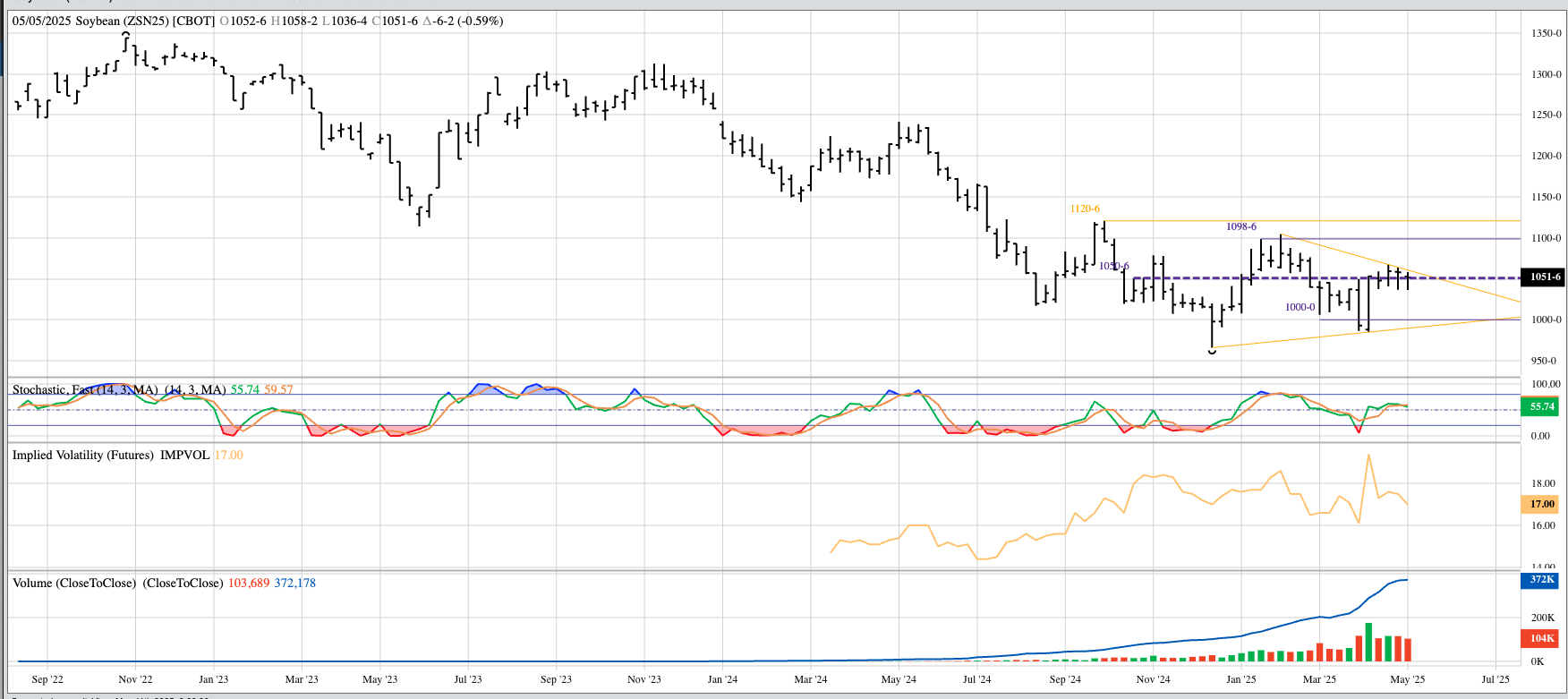Click the Soybean (ZSN25) chart title

pos(122,21)
